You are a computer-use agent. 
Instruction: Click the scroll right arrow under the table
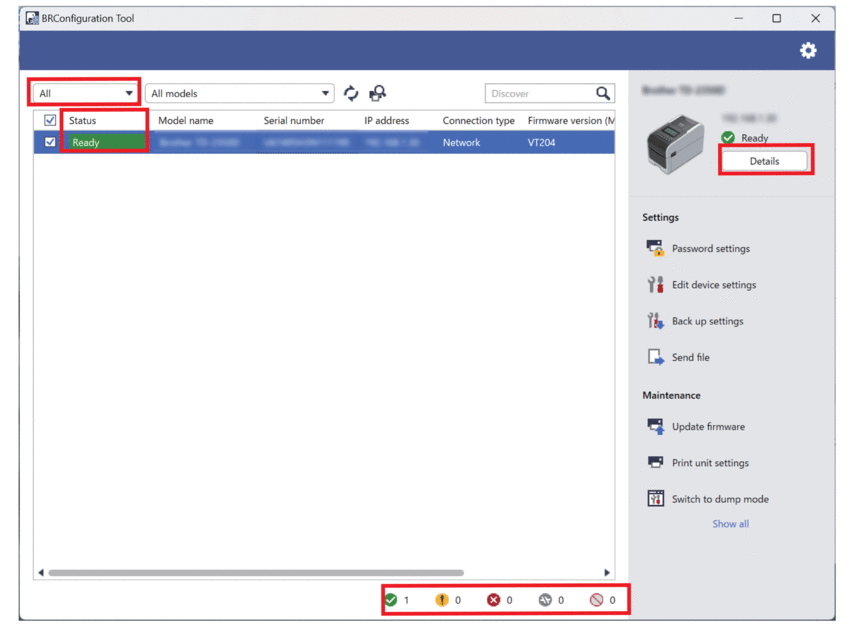click(x=607, y=573)
